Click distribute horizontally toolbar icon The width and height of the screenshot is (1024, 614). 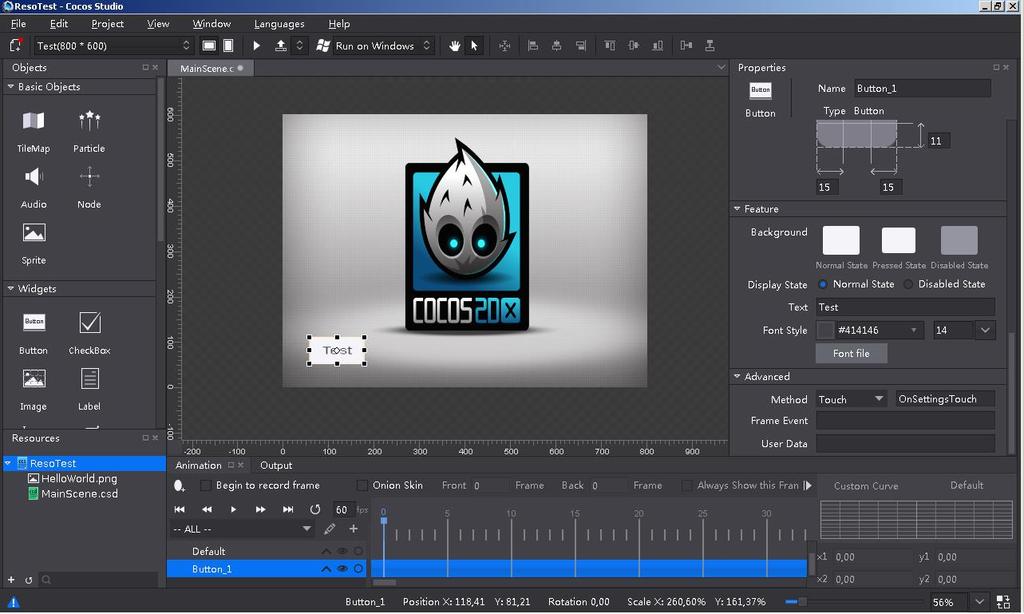(x=686, y=46)
